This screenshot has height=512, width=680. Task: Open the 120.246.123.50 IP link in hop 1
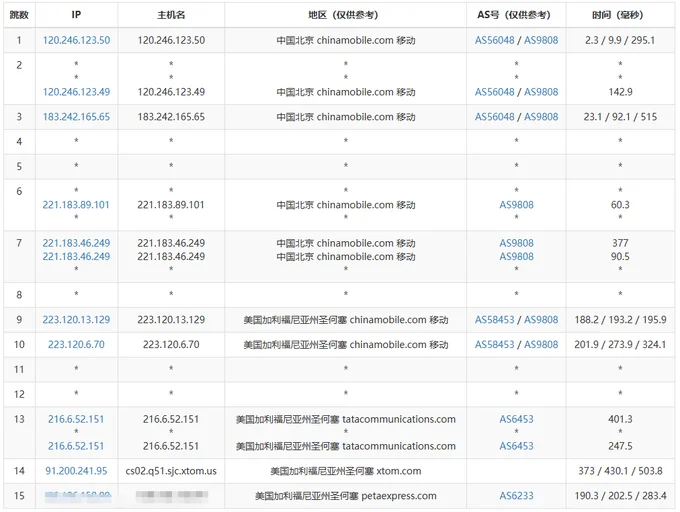76,40
